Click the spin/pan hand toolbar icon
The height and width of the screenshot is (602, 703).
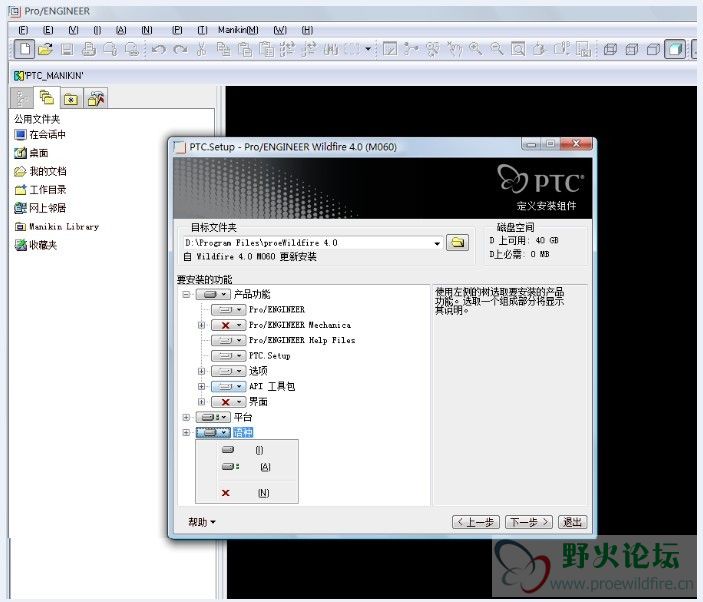pos(454,49)
